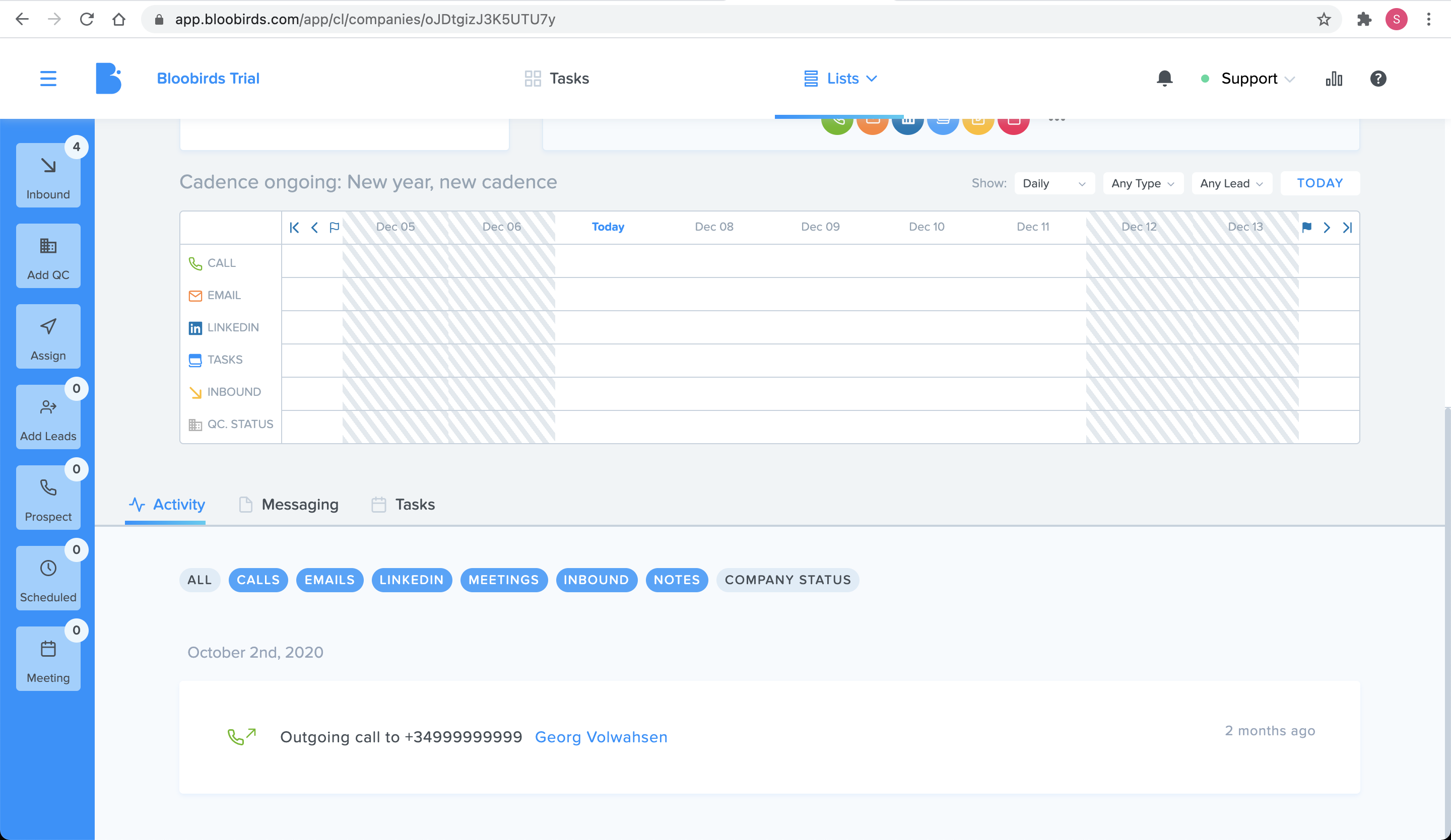Click the filled blue flag marker

1306,227
